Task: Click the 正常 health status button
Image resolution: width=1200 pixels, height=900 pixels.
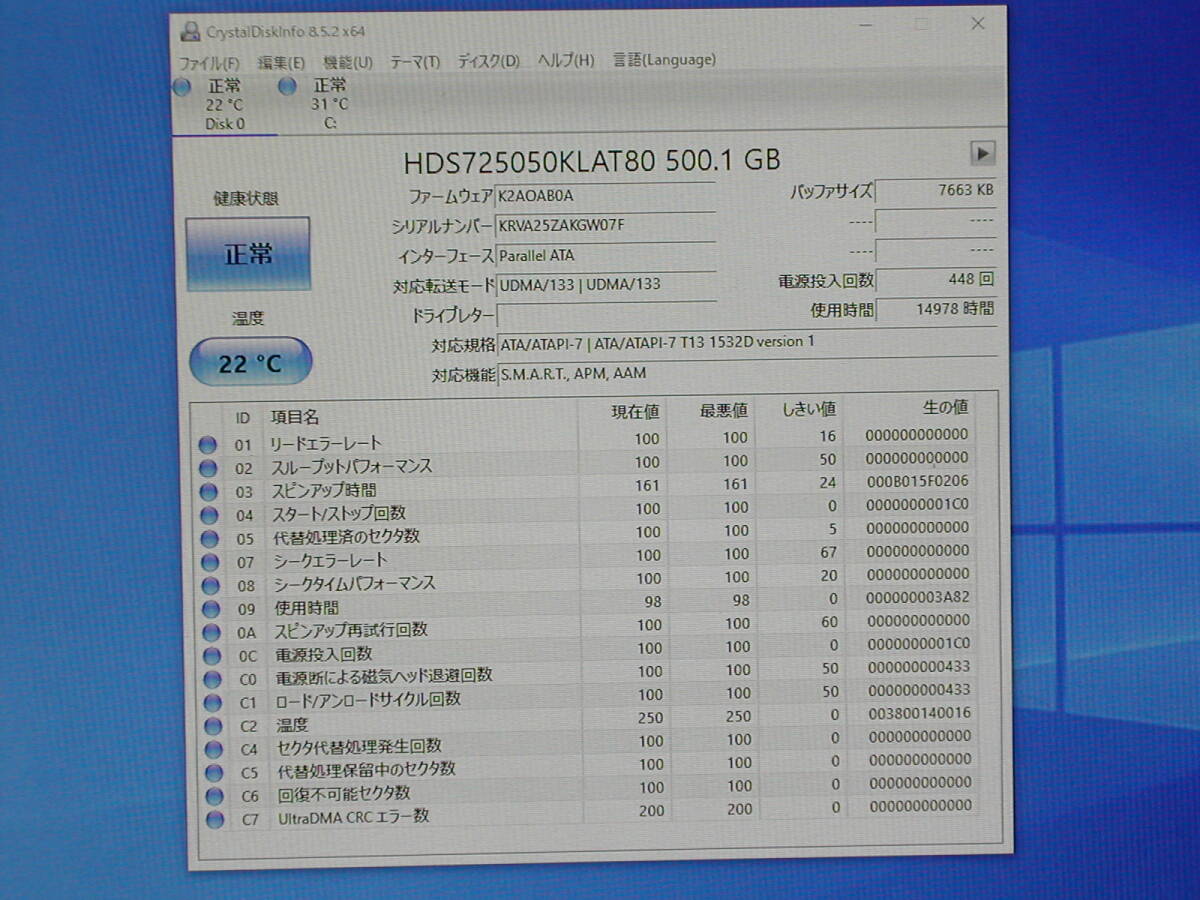Action: pos(248,254)
